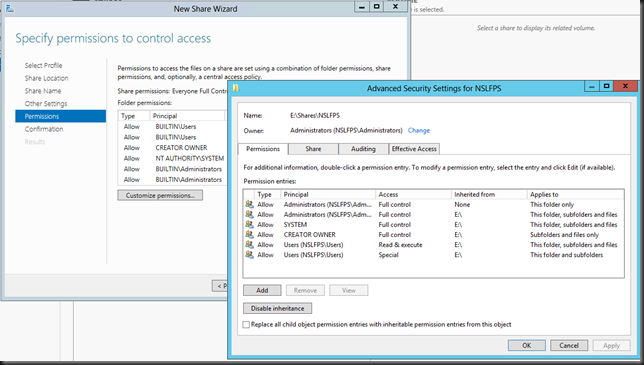This screenshot has width=644, height=365.
Task: Select NT AUTHORITY\SYSTEM row in wizard
Action: pos(172,158)
